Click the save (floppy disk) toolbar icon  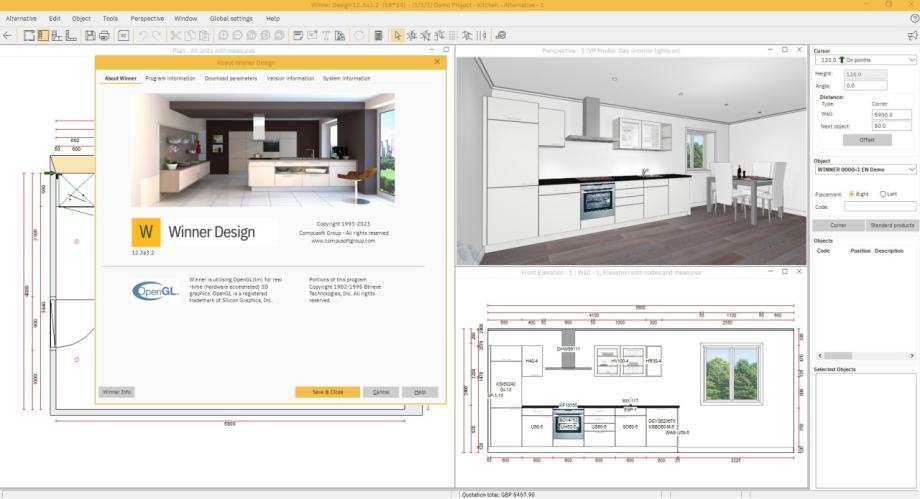[x=90, y=35]
